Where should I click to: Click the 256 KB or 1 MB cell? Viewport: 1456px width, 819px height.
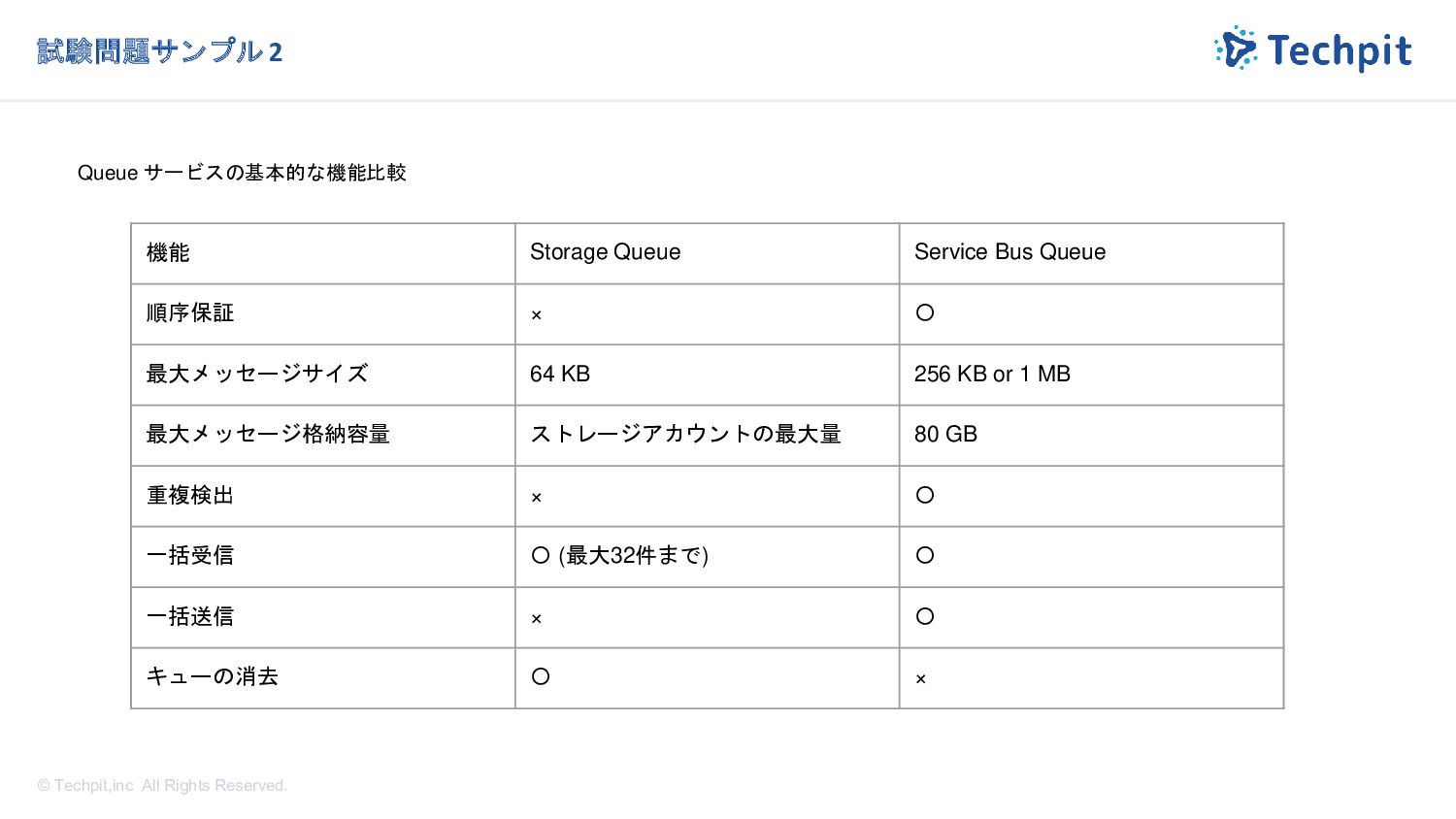pyautogui.click(x=1091, y=375)
